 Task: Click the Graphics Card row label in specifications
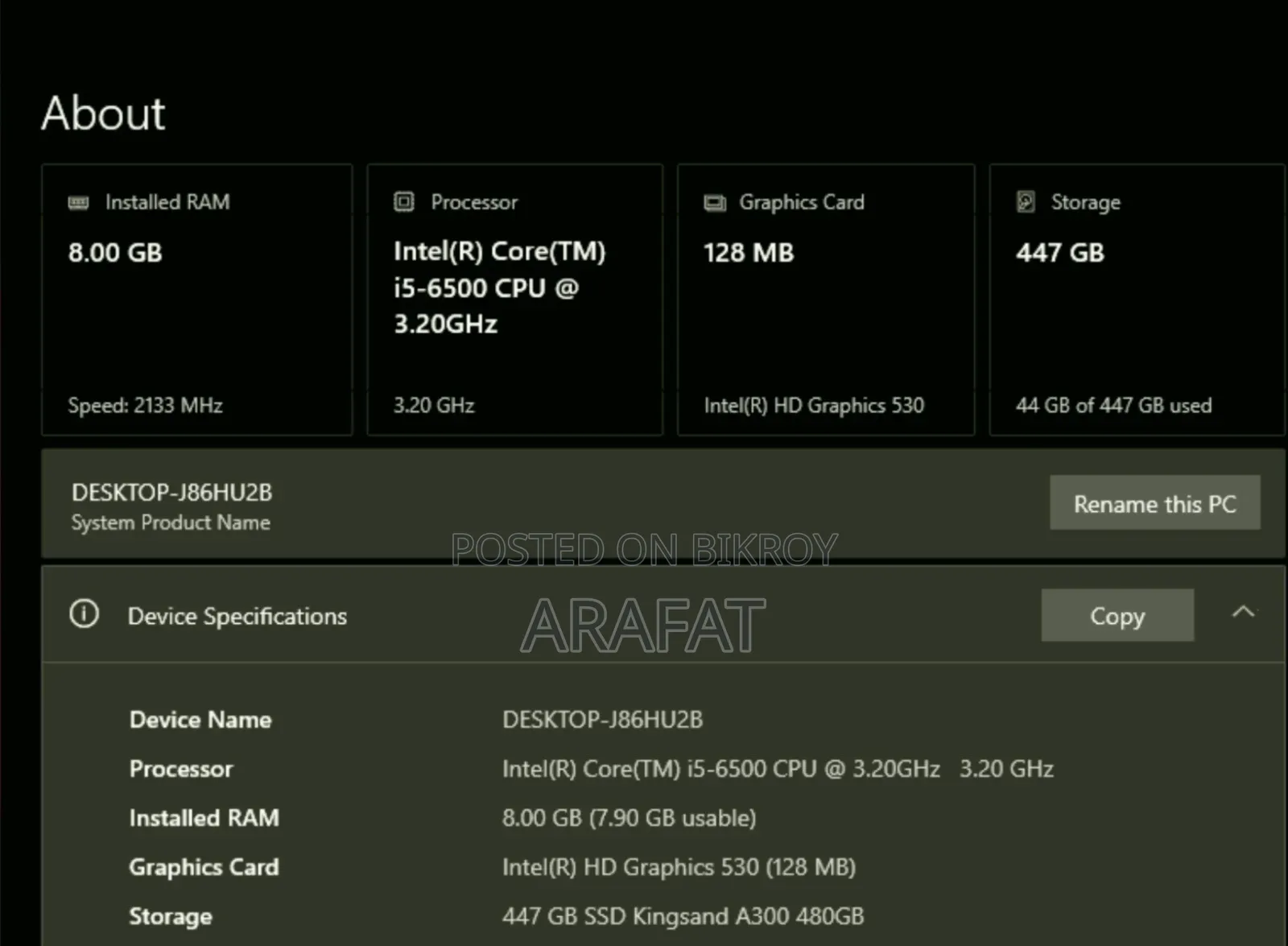point(204,867)
